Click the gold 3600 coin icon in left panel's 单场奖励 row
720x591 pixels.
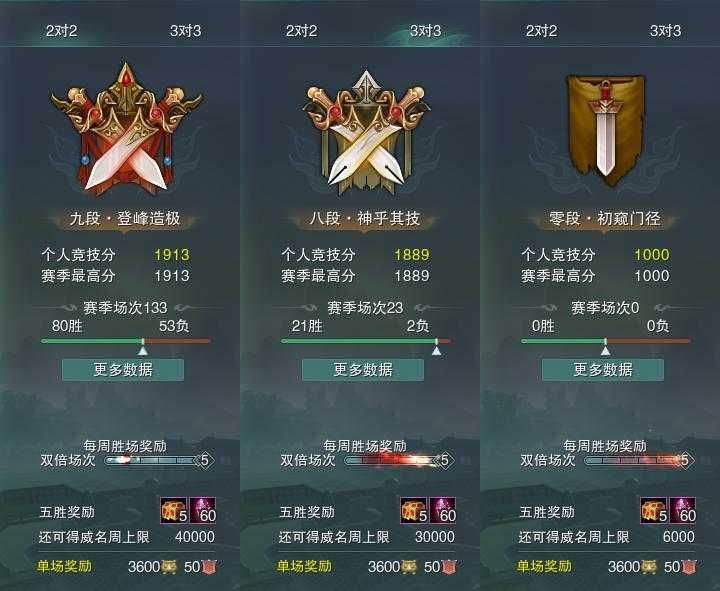(169, 567)
